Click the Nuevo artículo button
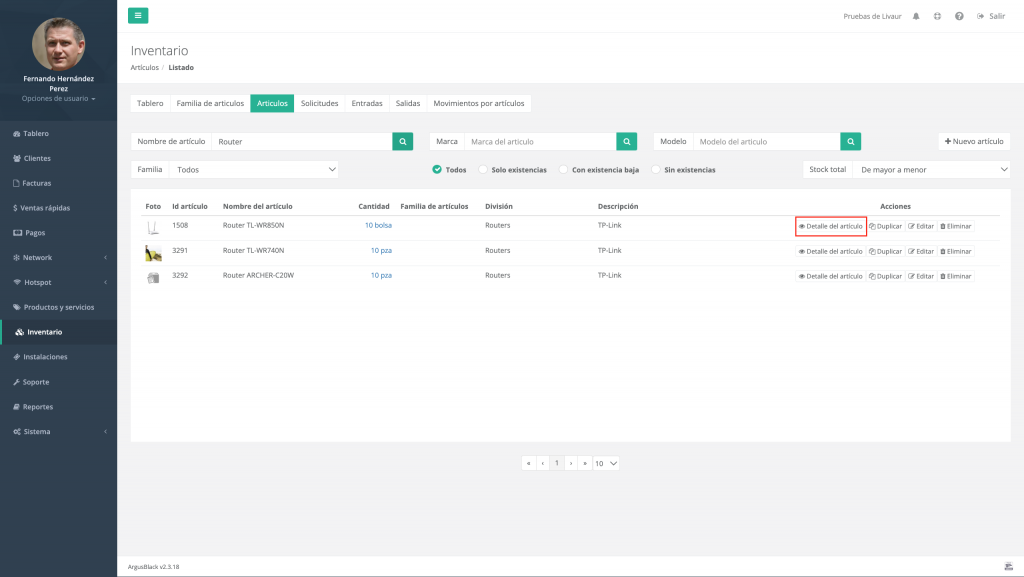Screen dimensions: 1024x577 click(974, 142)
